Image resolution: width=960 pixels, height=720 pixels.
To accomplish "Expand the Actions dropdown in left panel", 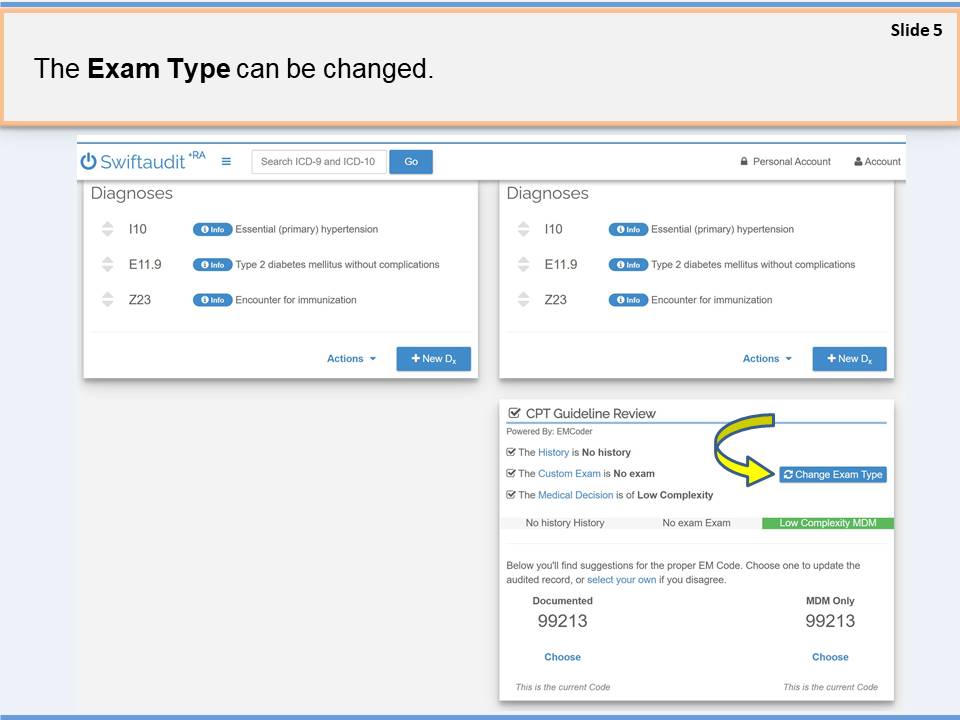I will click(x=351, y=359).
